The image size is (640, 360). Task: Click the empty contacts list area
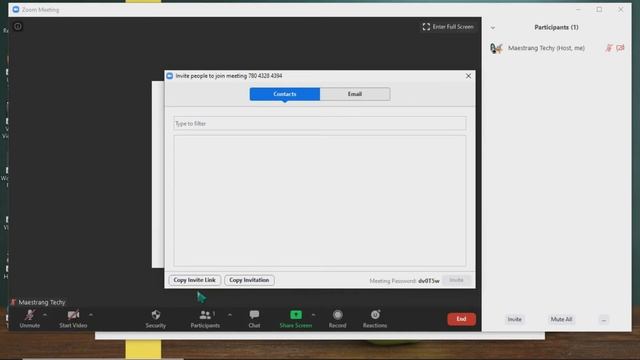click(320, 201)
